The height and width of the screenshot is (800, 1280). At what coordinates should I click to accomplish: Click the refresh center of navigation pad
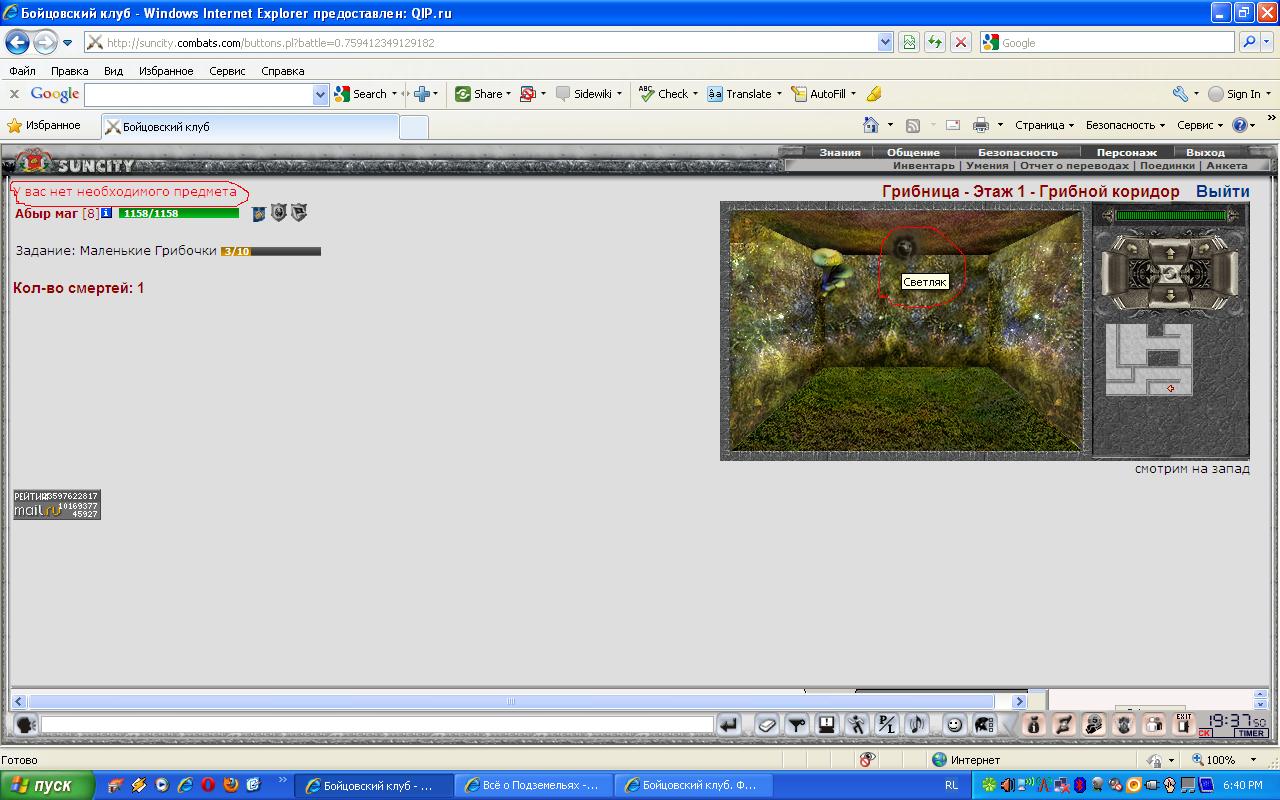[1170, 274]
